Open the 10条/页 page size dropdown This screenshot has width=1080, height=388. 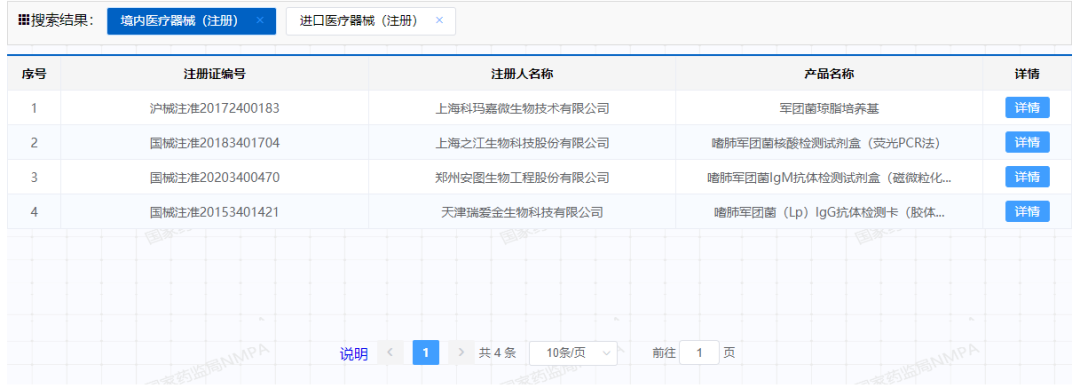573,353
